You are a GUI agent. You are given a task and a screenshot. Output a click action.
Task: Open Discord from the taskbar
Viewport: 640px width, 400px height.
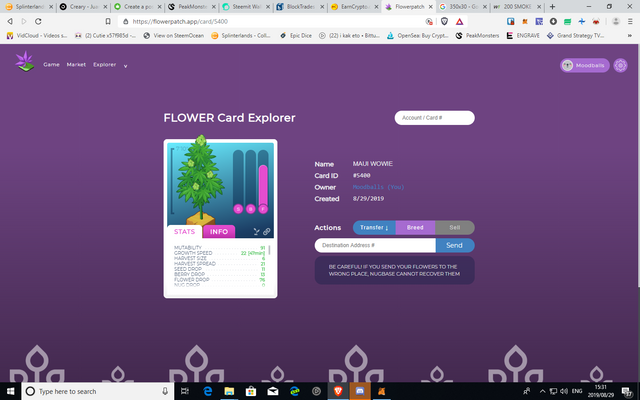click(360, 391)
